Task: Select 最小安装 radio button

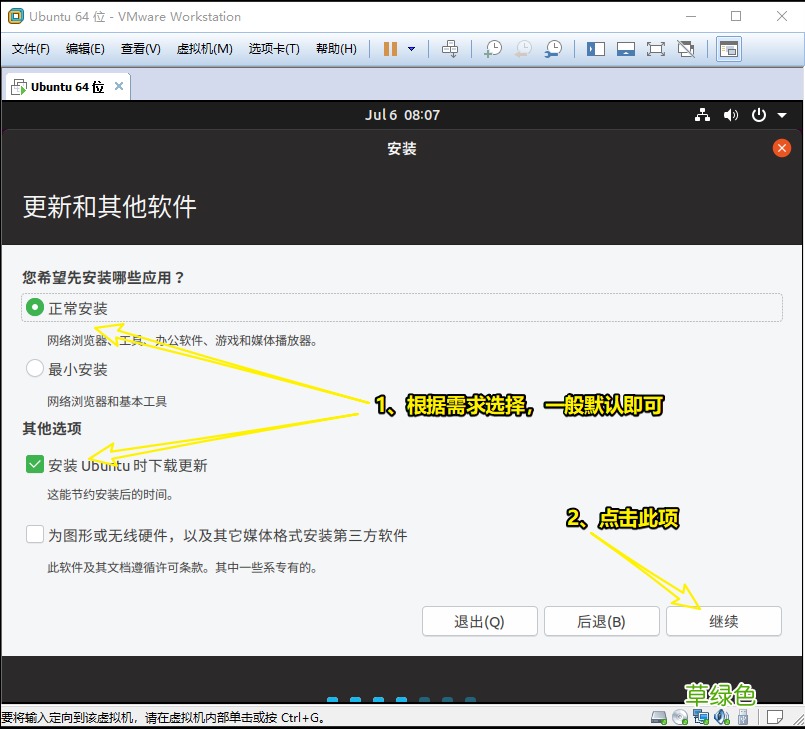Action: 35,368
